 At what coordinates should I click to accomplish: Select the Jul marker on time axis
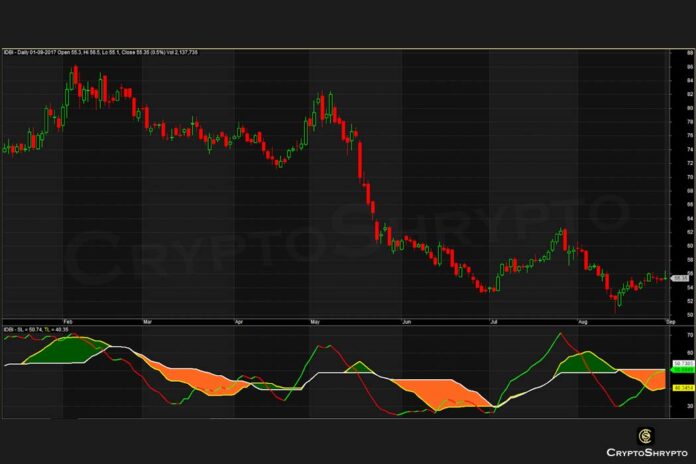(494, 321)
